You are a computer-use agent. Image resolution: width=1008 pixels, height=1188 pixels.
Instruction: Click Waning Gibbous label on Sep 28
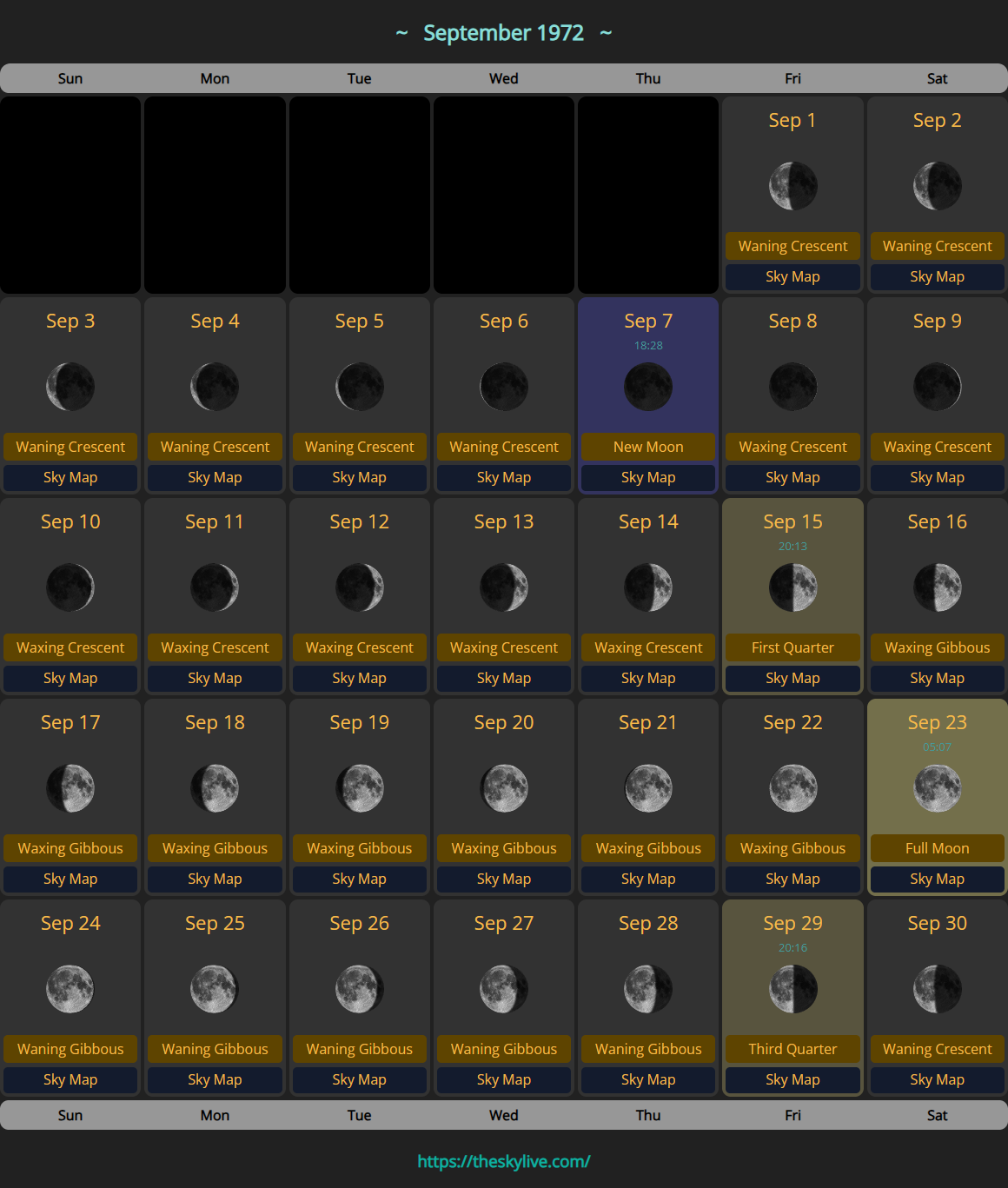(x=648, y=1049)
